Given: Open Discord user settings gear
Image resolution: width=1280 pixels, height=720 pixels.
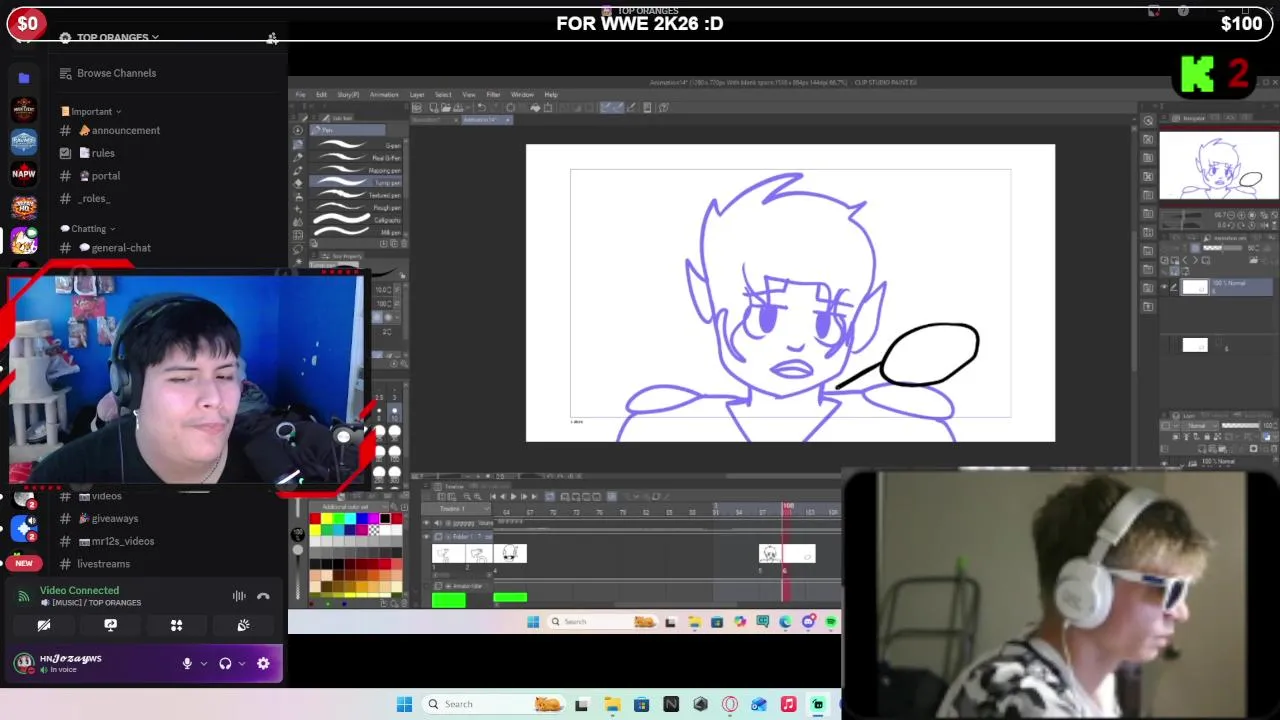Looking at the screenshot, I should coord(263,663).
